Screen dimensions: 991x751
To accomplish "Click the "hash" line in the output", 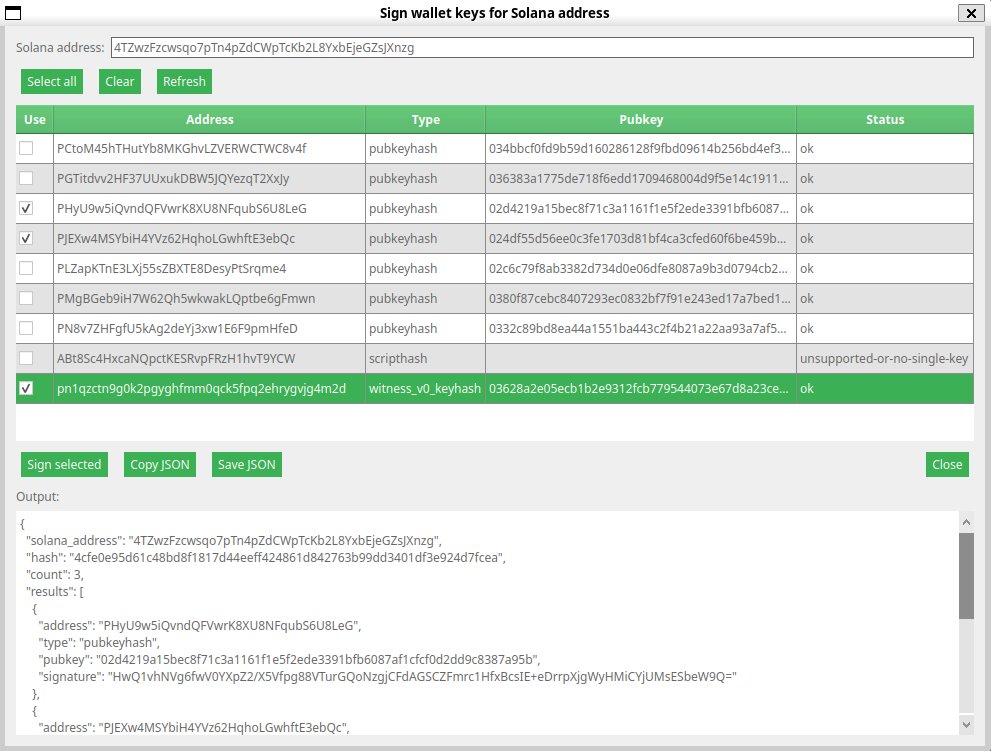I will (x=265, y=558).
